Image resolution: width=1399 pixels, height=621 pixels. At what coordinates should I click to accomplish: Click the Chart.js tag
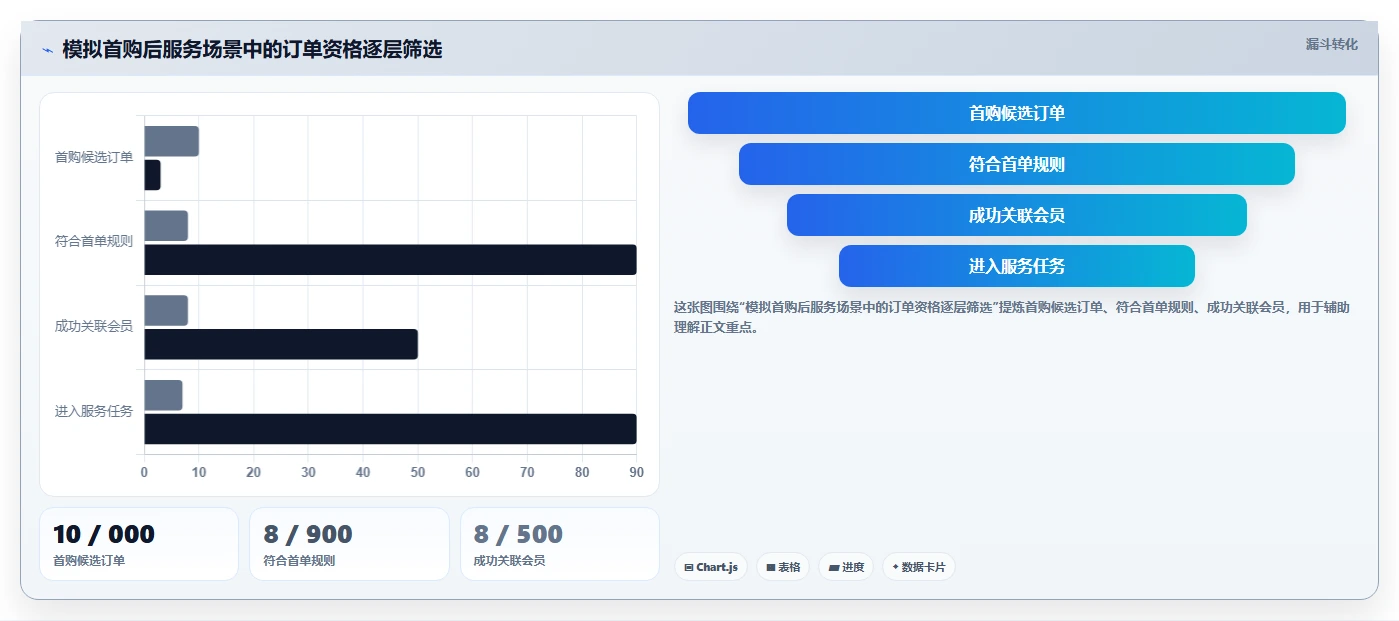[x=710, y=567]
